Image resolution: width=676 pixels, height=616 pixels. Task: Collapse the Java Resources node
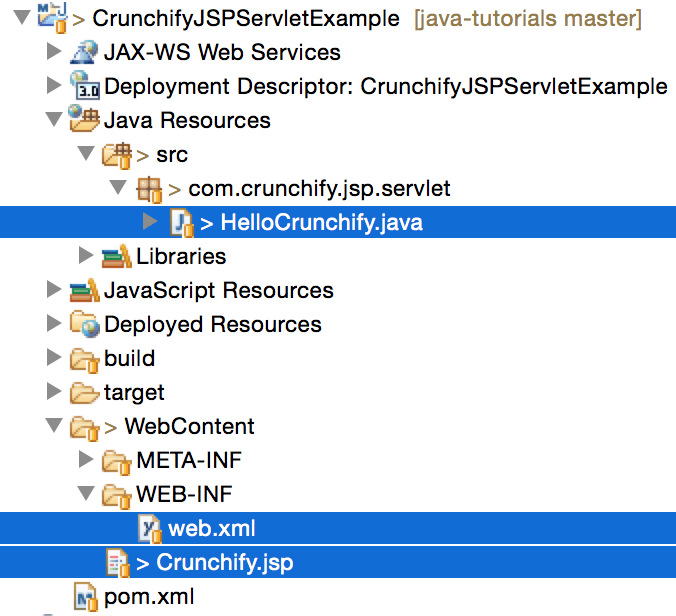point(53,121)
